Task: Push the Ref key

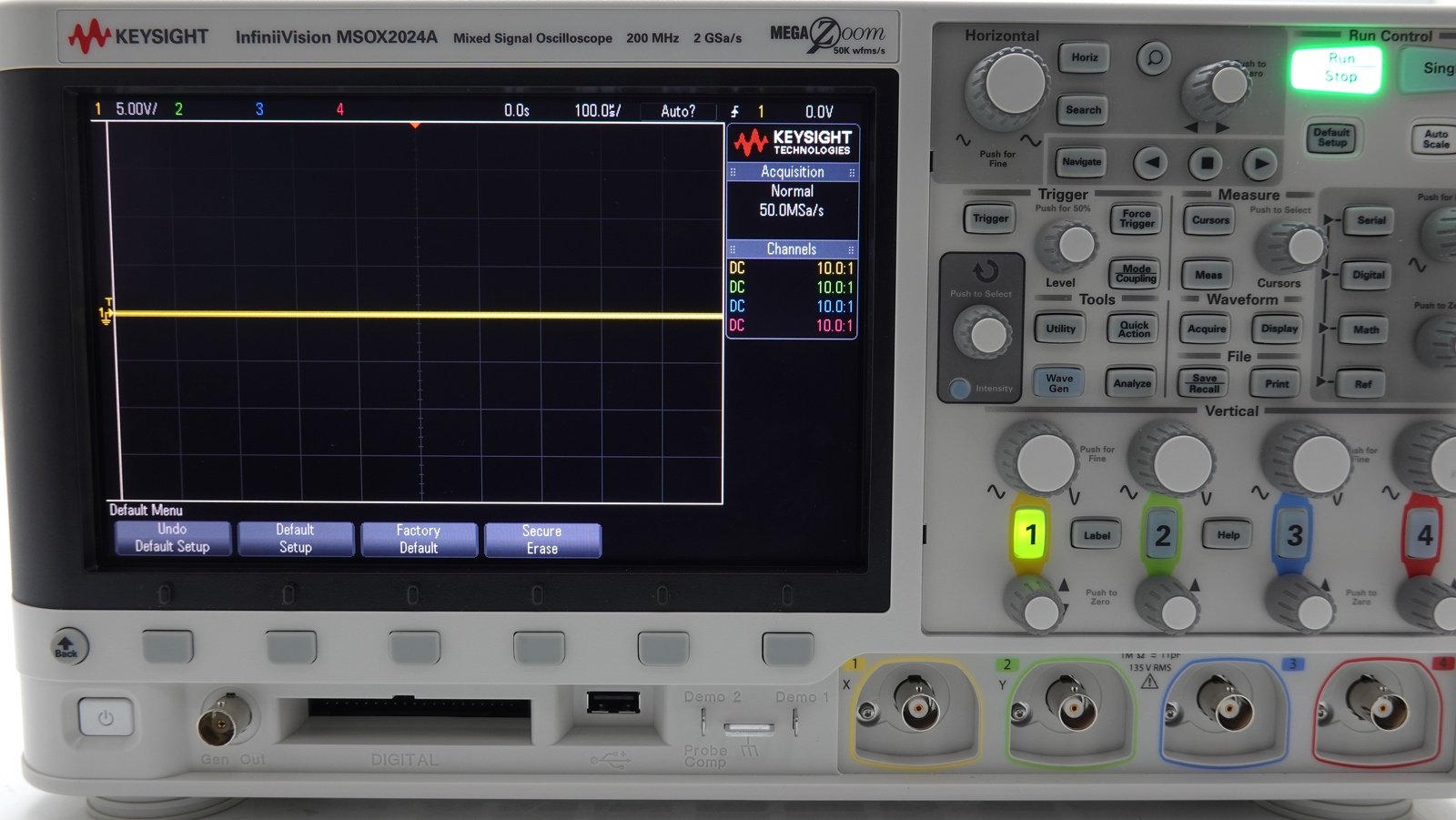Action: coord(1362,384)
